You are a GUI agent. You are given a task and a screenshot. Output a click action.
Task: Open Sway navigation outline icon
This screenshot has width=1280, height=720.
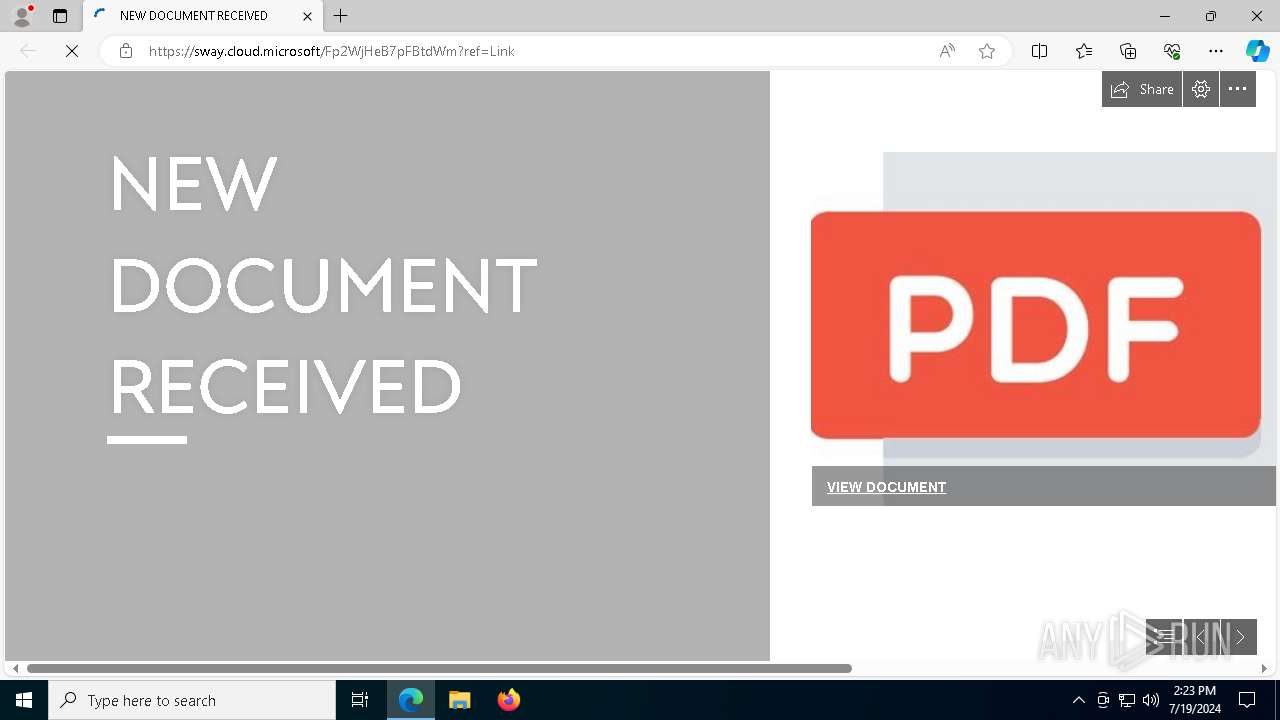coord(1164,637)
